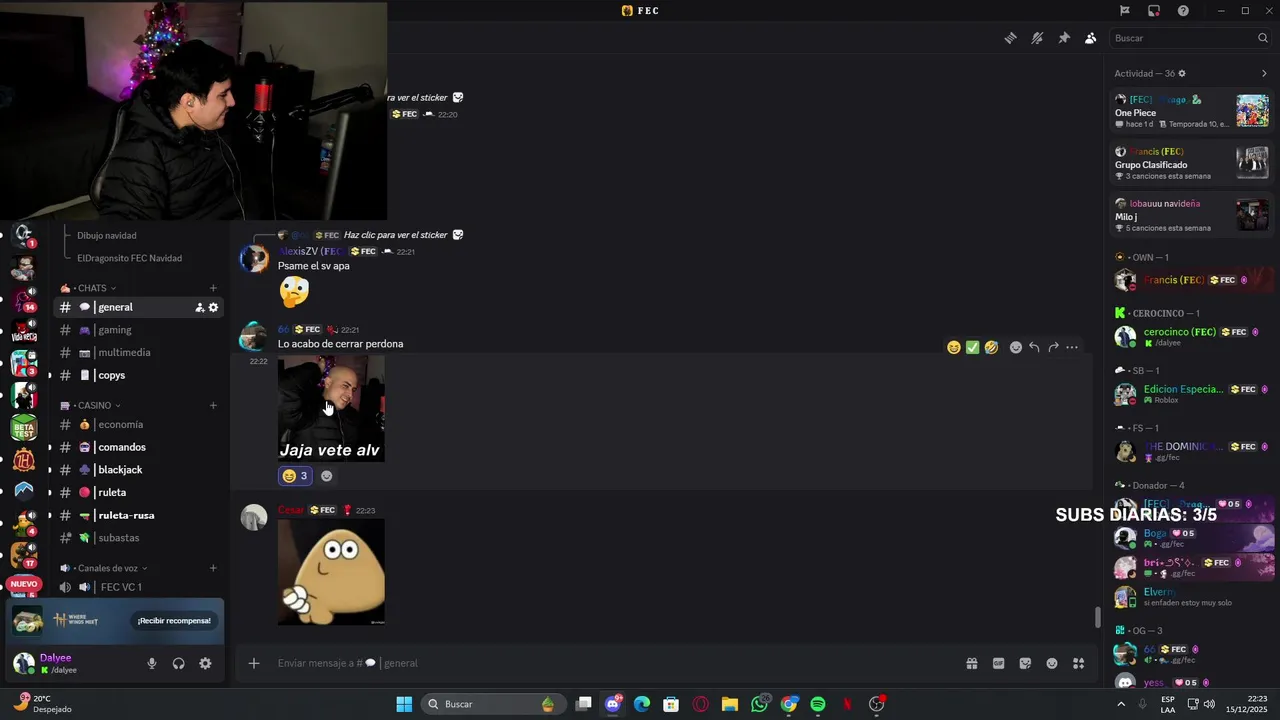Click the Buscar search field
The width and height of the screenshot is (1280, 720).
pyautogui.click(x=1190, y=38)
